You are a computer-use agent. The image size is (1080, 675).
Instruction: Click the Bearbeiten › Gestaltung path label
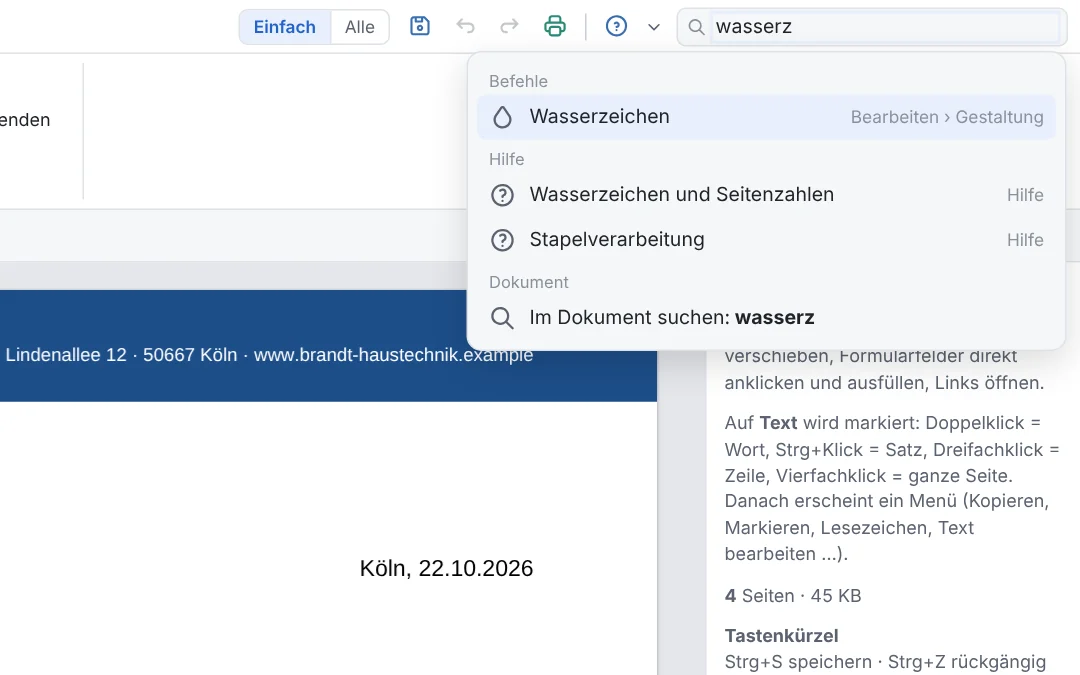coord(947,117)
